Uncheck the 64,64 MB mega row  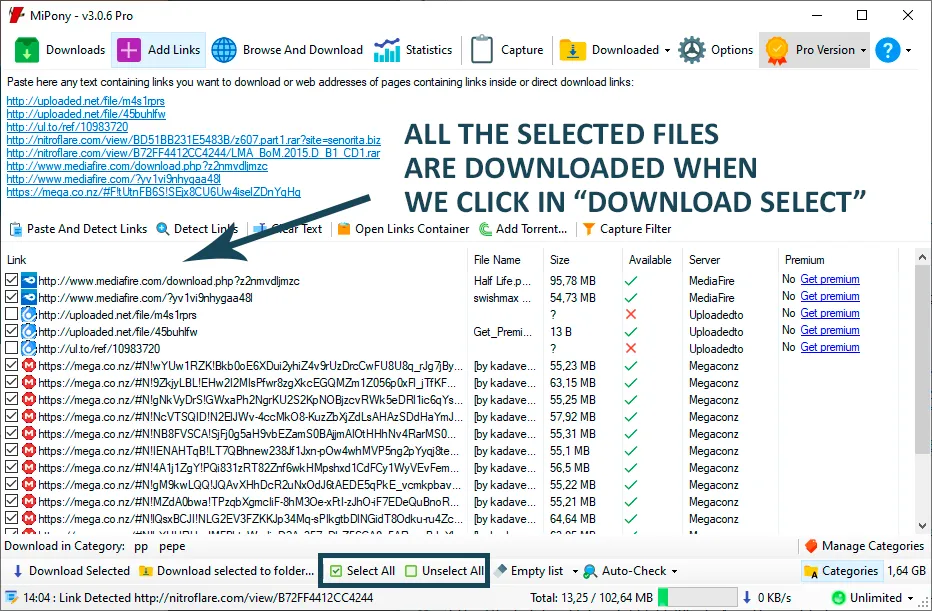click(x=11, y=518)
